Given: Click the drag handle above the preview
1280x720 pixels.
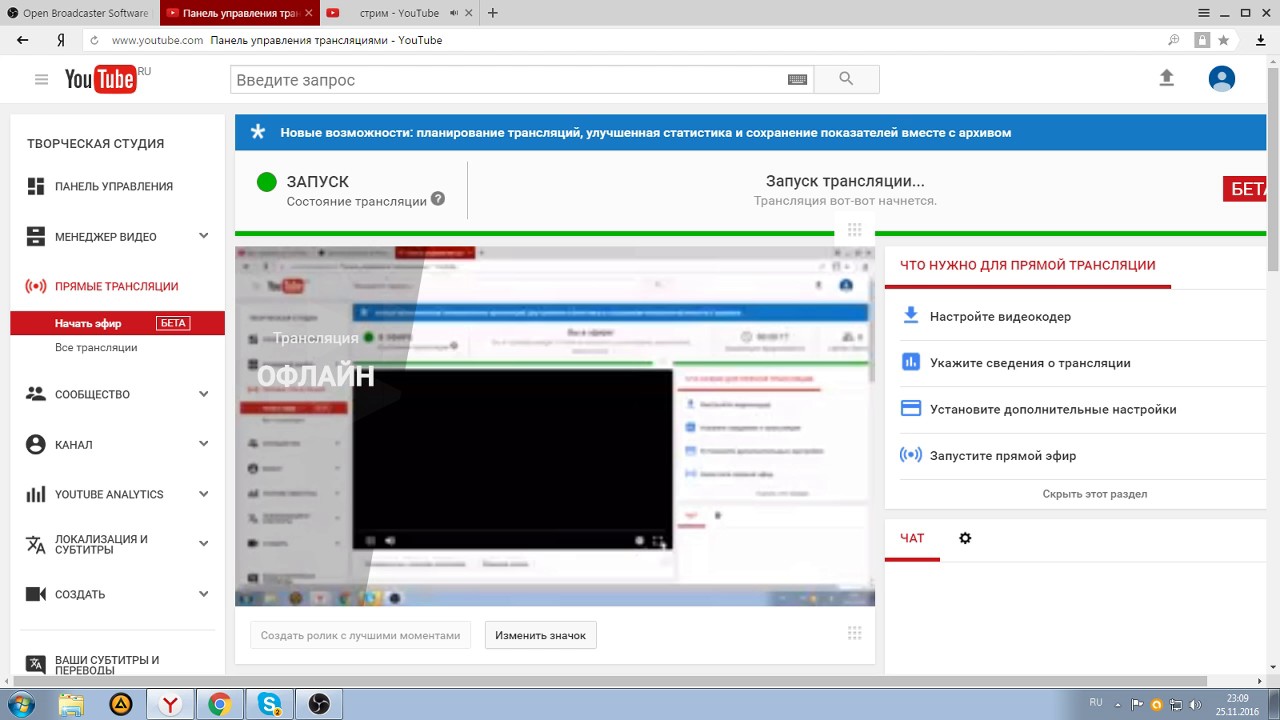Looking at the screenshot, I should tap(854, 229).
